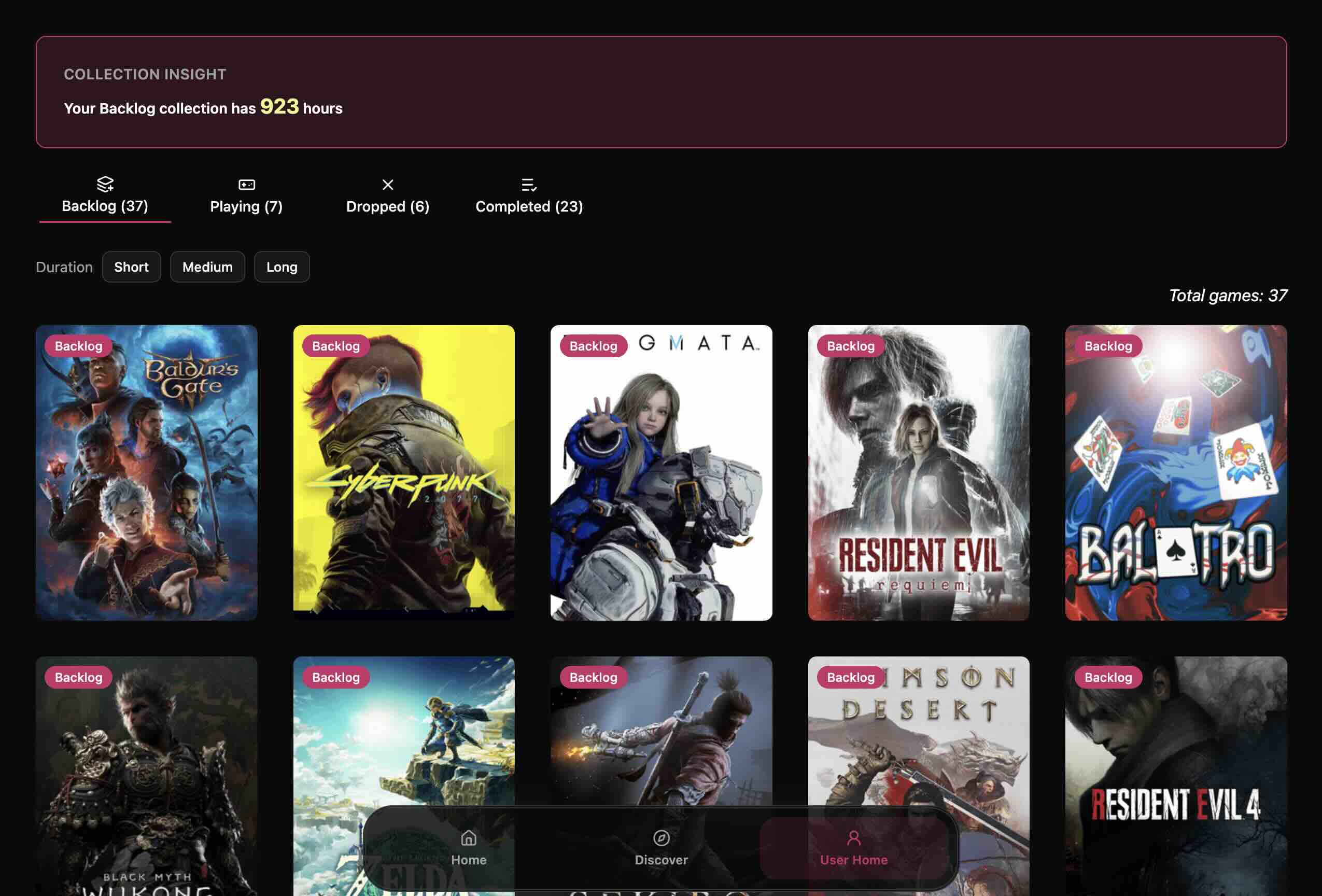Viewport: 1322px width, 896px height.
Task: Open Resident Evil Requiem cover
Action: (x=919, y=473)
